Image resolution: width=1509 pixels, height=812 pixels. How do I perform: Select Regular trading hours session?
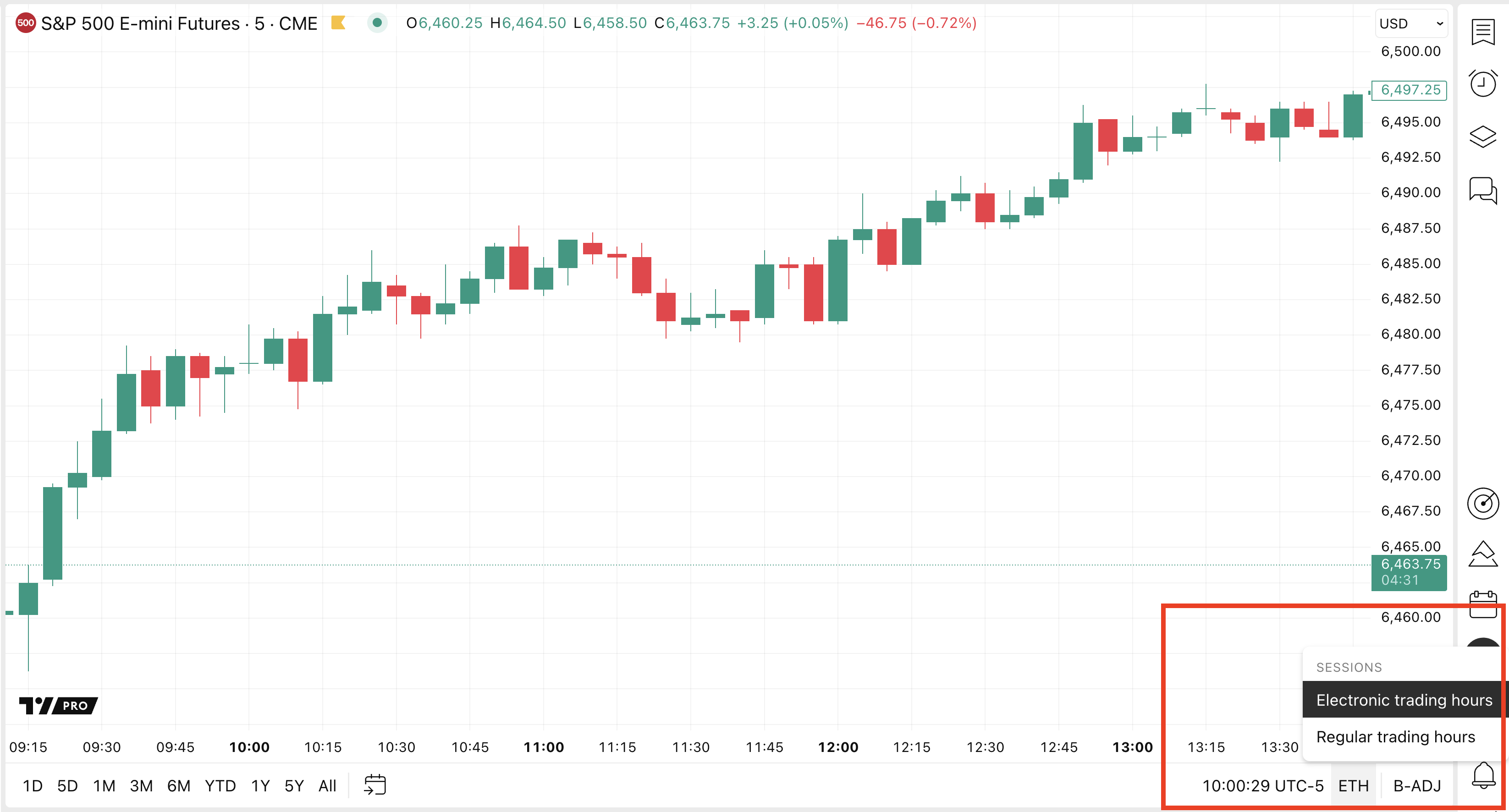(x=1395, y=736)
